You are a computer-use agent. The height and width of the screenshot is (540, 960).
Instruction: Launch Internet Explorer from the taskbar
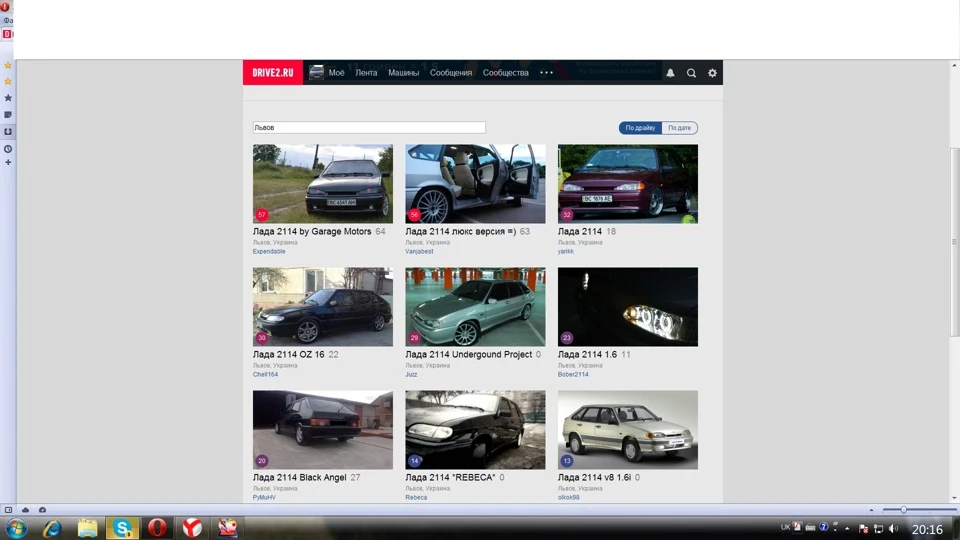(x=52, y=528)
